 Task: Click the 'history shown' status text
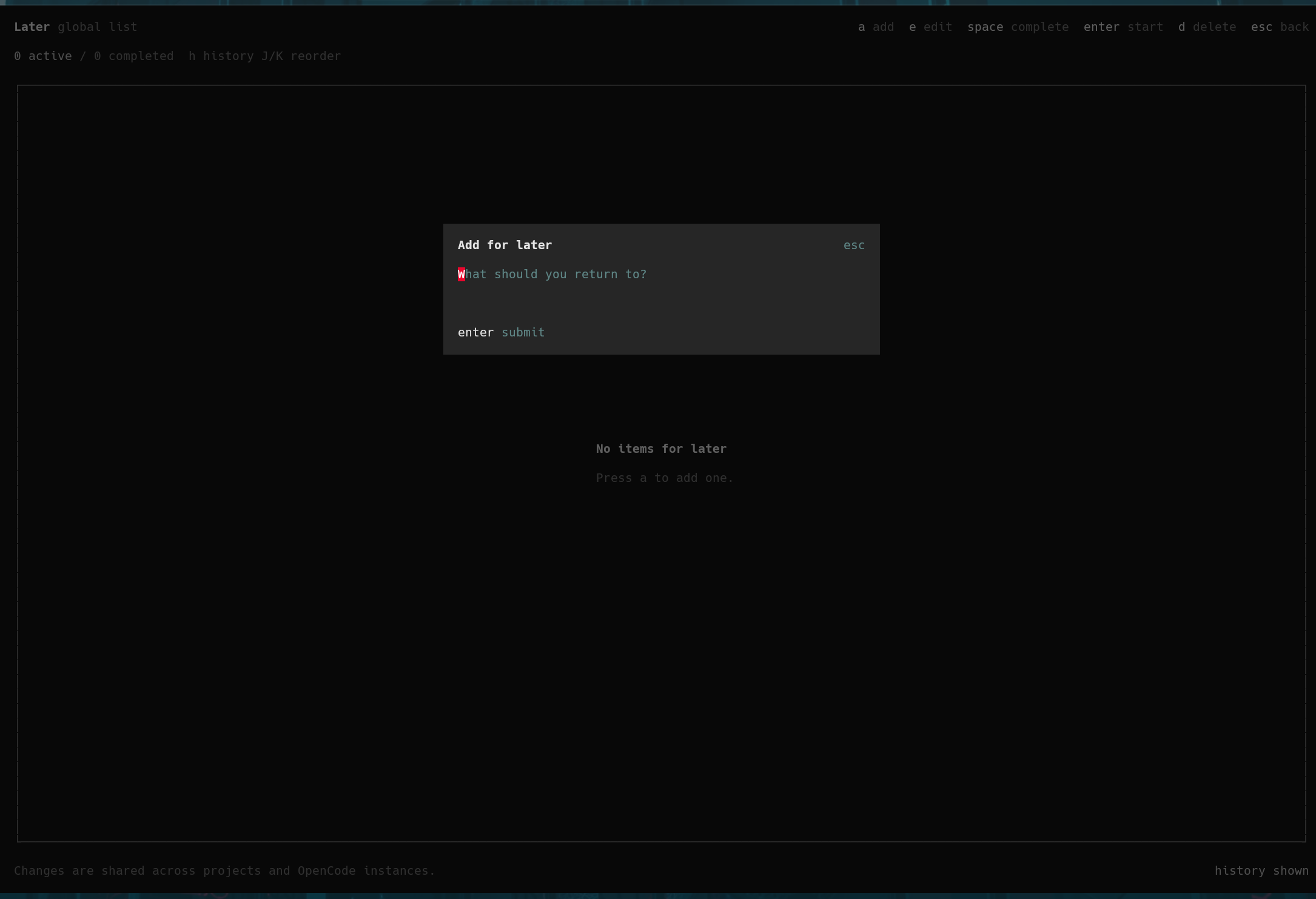point(1261,871)
